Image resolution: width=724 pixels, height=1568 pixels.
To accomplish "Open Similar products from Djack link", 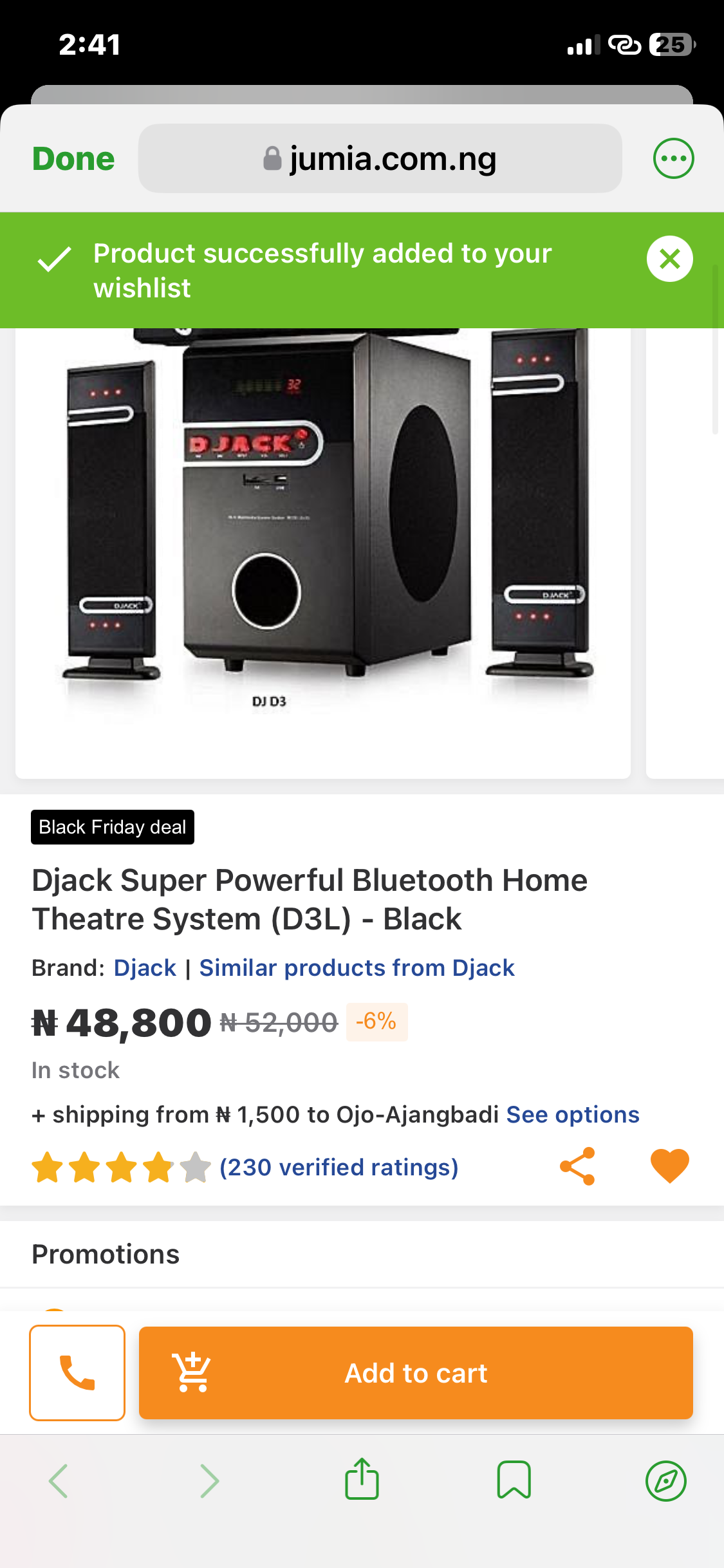I will tap(357, 968).
